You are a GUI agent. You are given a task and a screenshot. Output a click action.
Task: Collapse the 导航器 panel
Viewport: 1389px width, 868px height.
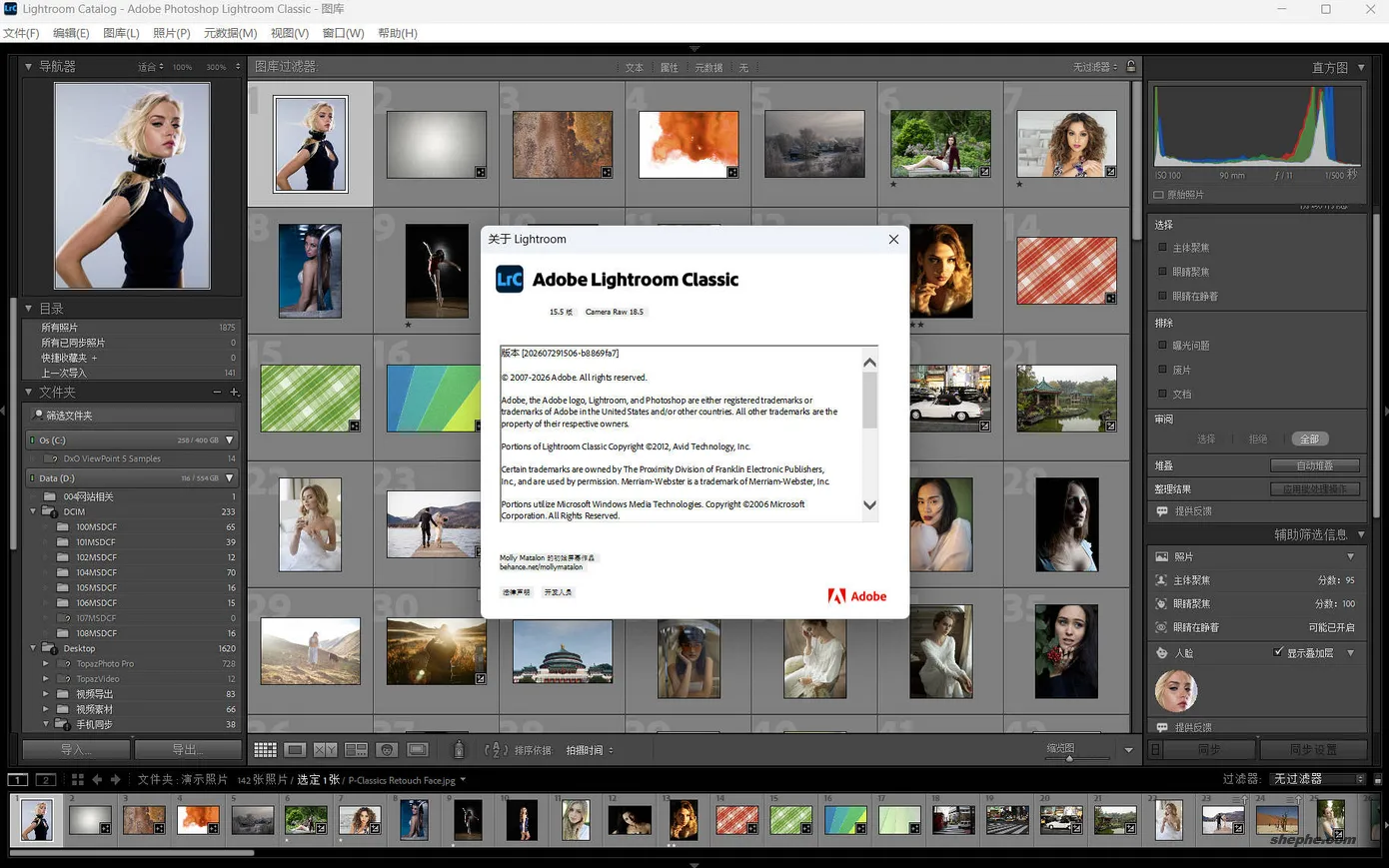point(28,67)
